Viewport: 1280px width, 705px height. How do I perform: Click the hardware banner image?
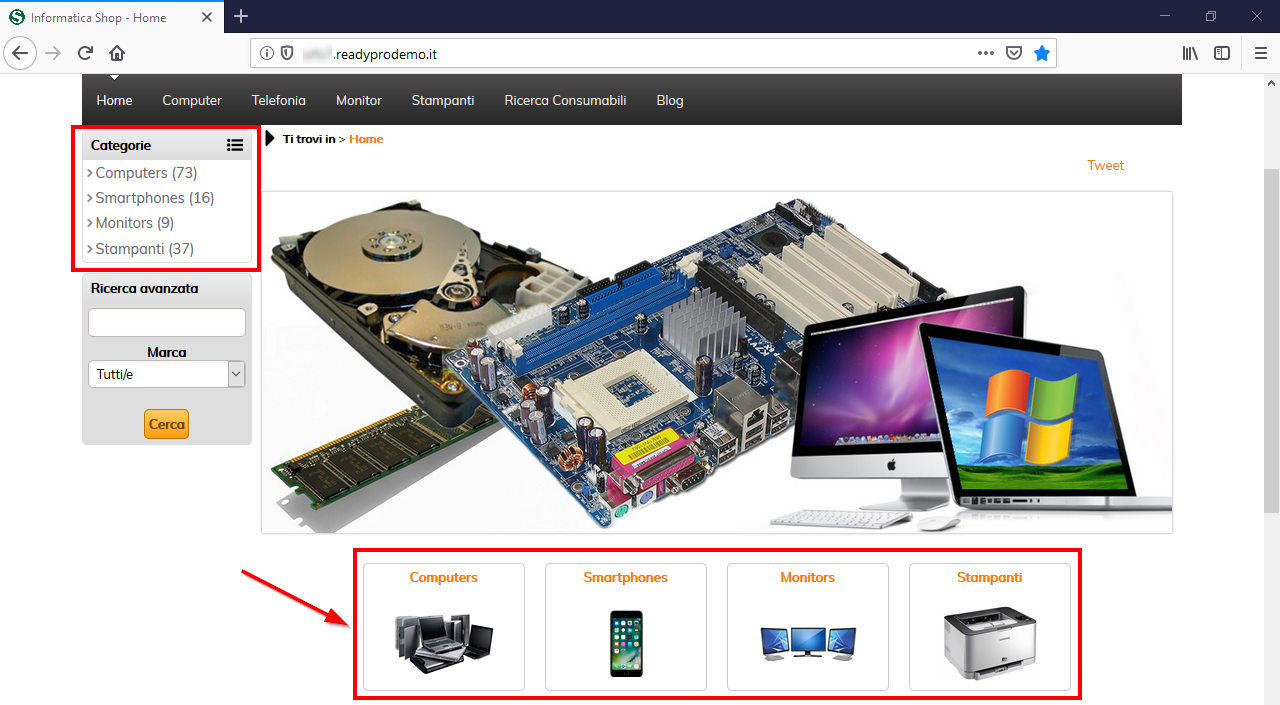(717, 362)
